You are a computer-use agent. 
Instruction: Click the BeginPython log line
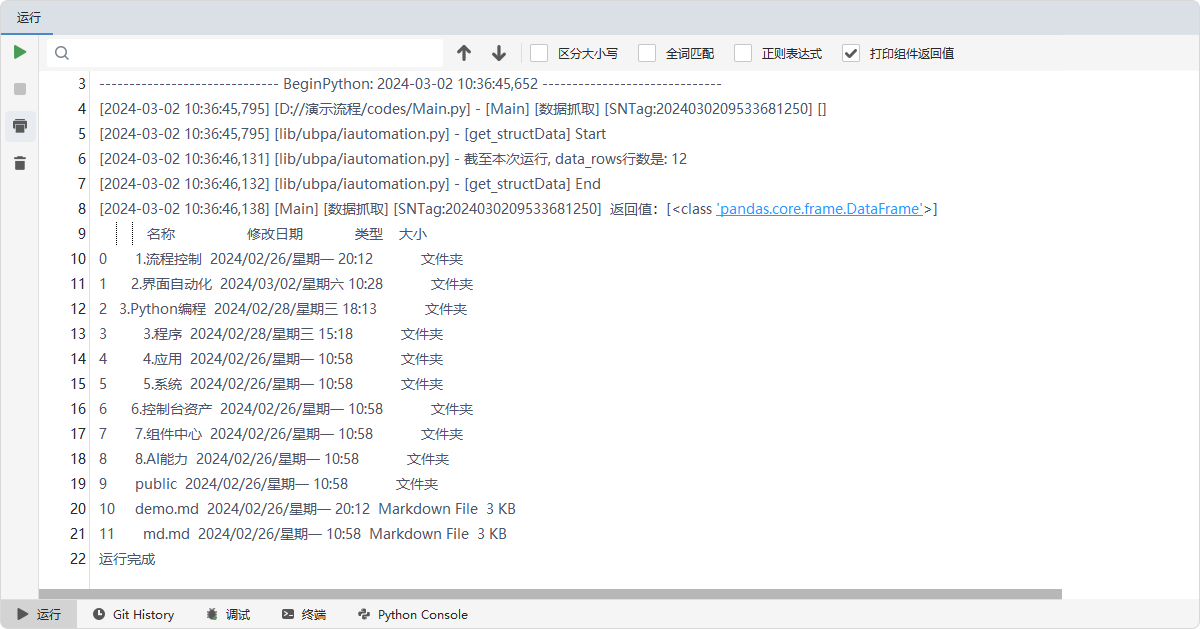coord(411,84)
